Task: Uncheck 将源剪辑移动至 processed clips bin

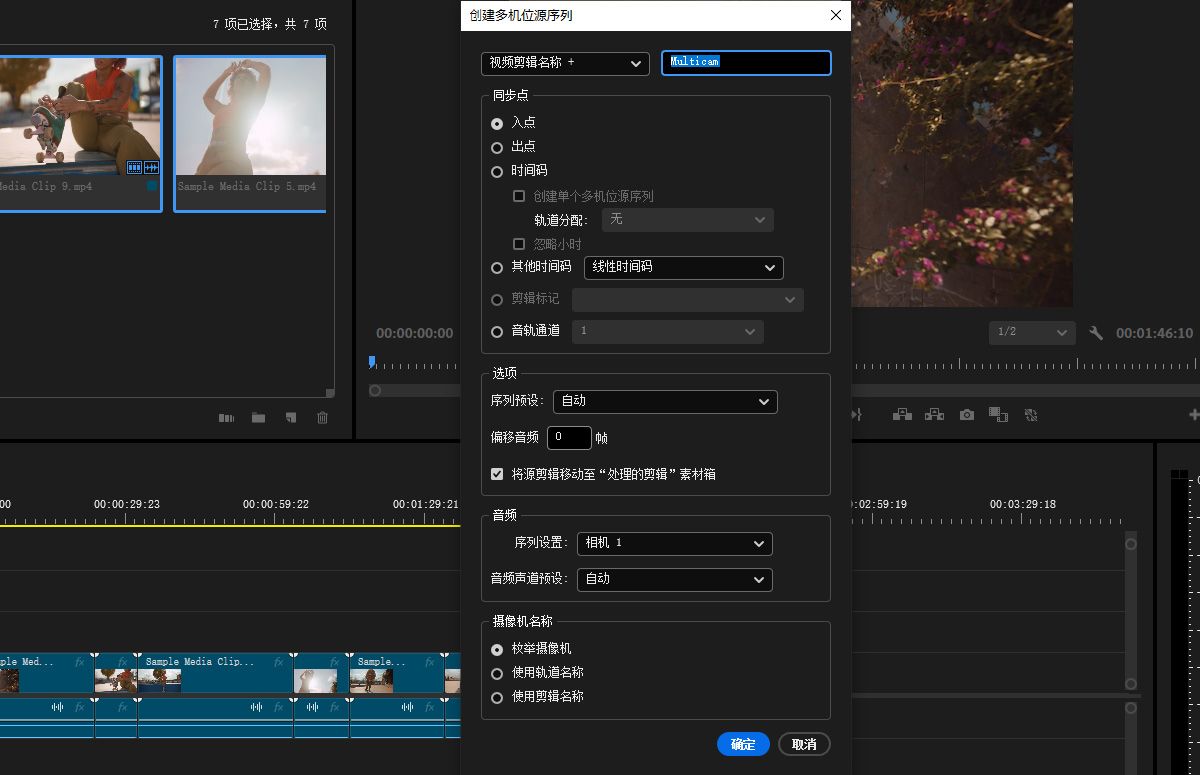Action: coord(497,474)
